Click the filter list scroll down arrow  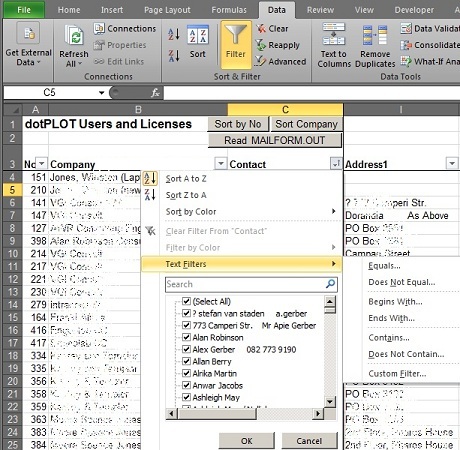coord(330,401)
